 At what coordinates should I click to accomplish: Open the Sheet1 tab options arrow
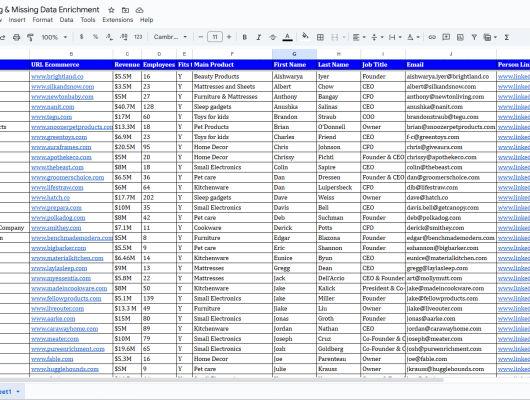coord(18,392)
